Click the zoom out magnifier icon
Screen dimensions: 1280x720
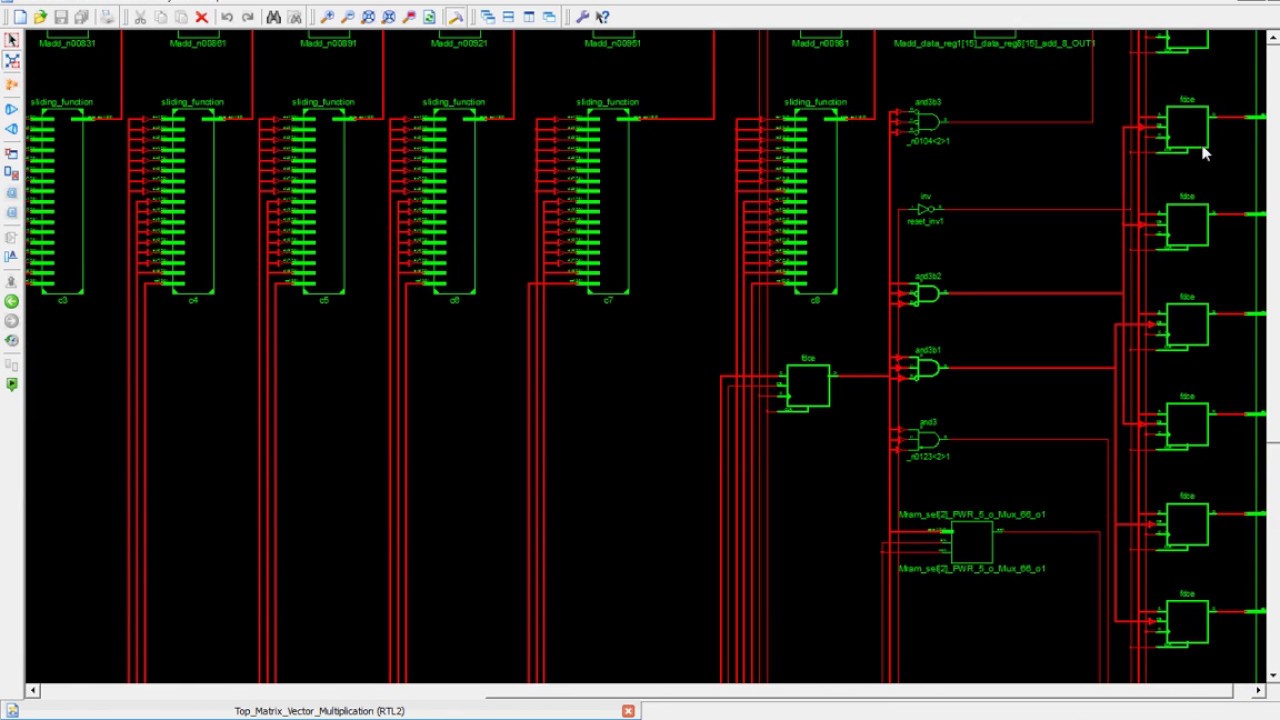pyautogui.click(x=347, y=17)
